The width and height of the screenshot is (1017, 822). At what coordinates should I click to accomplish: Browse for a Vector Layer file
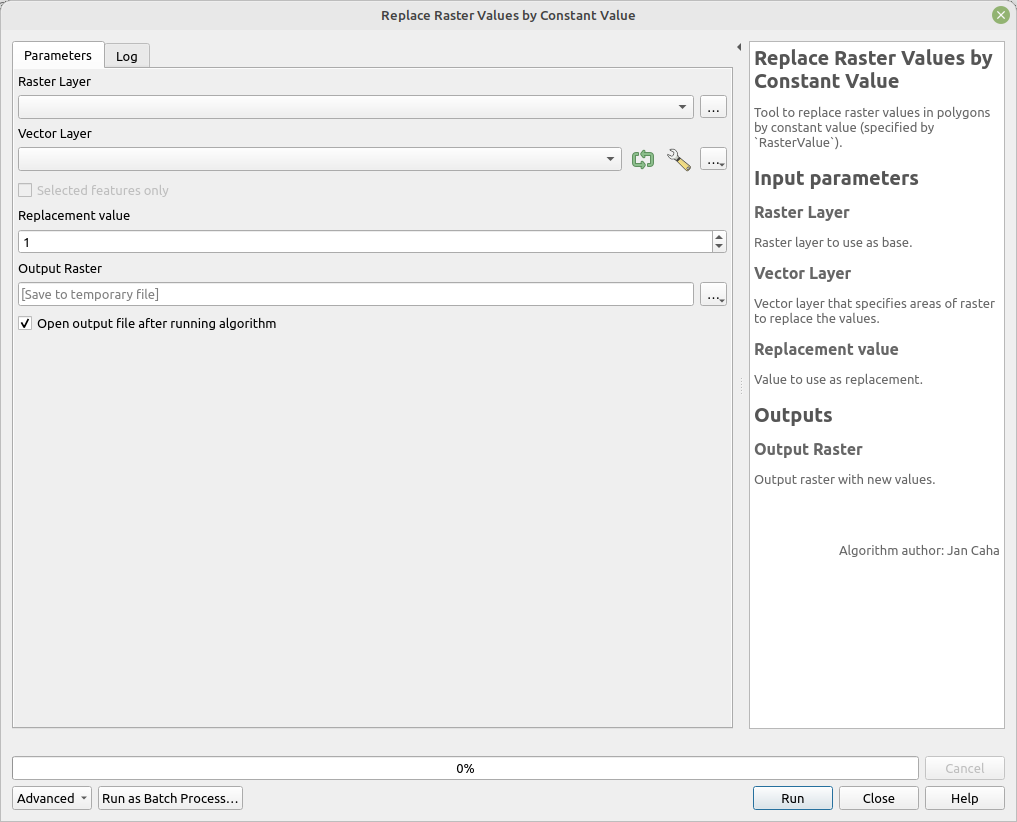[x=713, y=159]
